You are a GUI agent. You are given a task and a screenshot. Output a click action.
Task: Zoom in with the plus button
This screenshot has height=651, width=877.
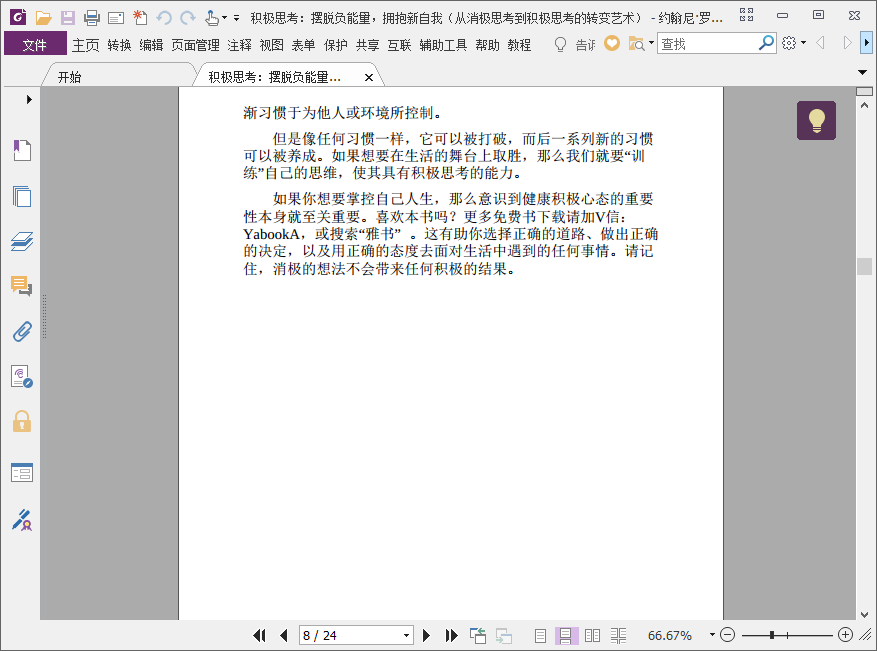click(x=845, y=635)
